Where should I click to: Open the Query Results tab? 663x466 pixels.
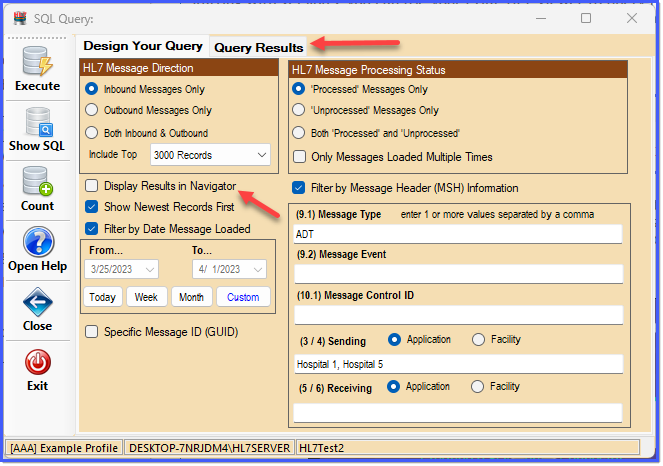tap(259, 47)
